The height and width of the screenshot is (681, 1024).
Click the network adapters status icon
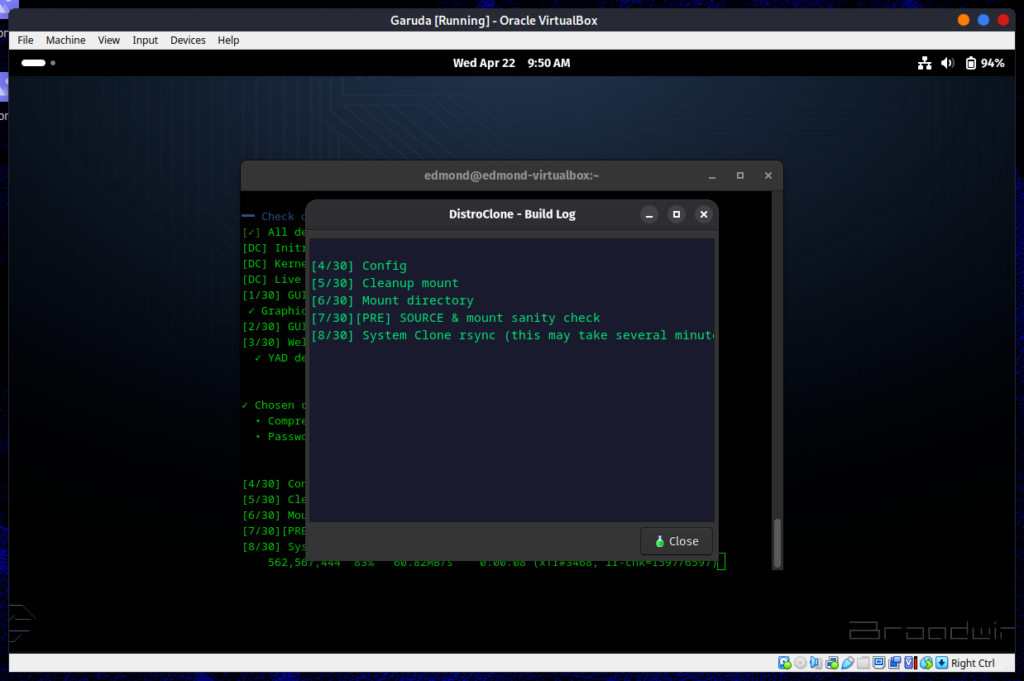click(x=830, y=662)
